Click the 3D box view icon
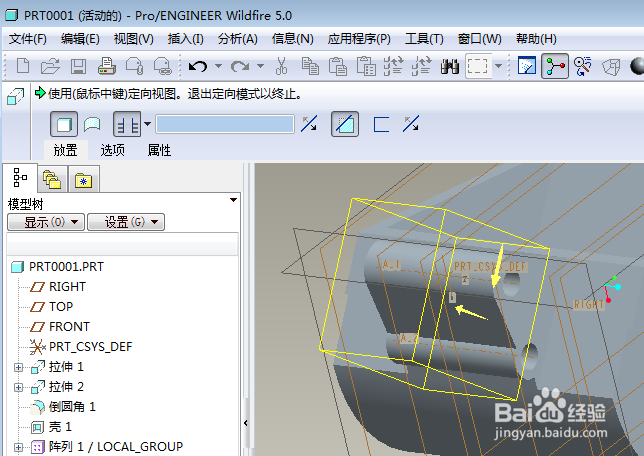 [x=611, y=67]
